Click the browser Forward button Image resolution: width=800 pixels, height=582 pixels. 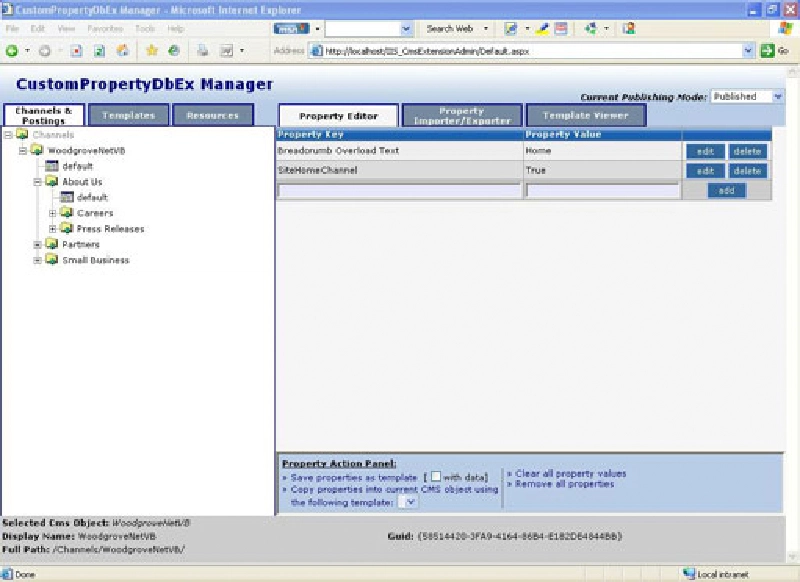(45, 50)
